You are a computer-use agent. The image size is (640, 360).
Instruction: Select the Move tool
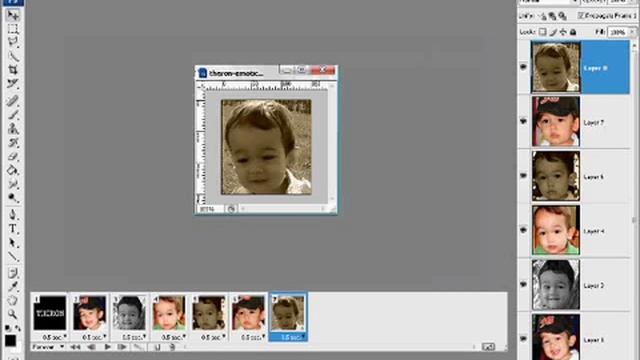coord(13,15)
